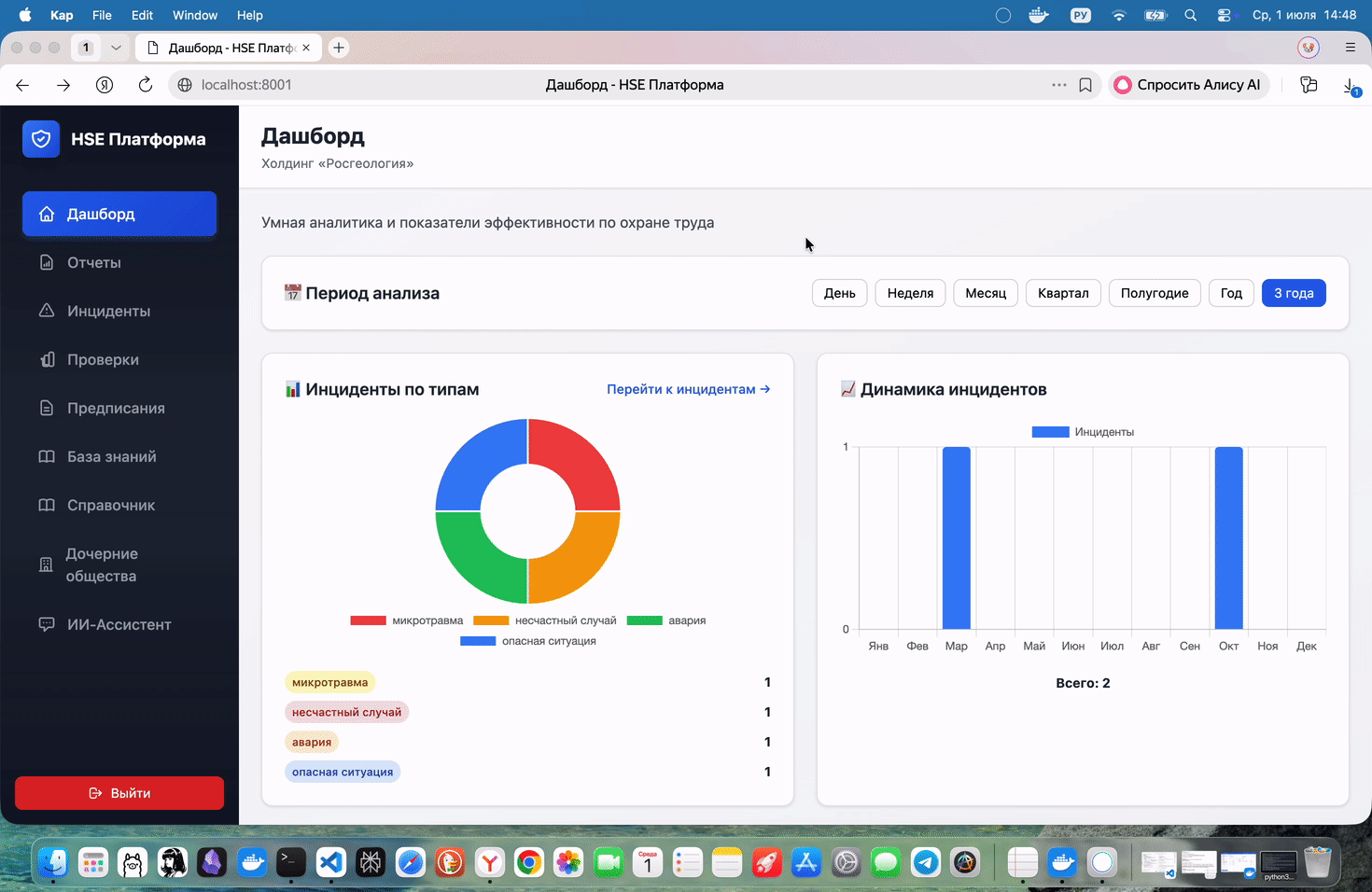
Task: Open the browser password manager key icon
Action: coord(1309,85)
